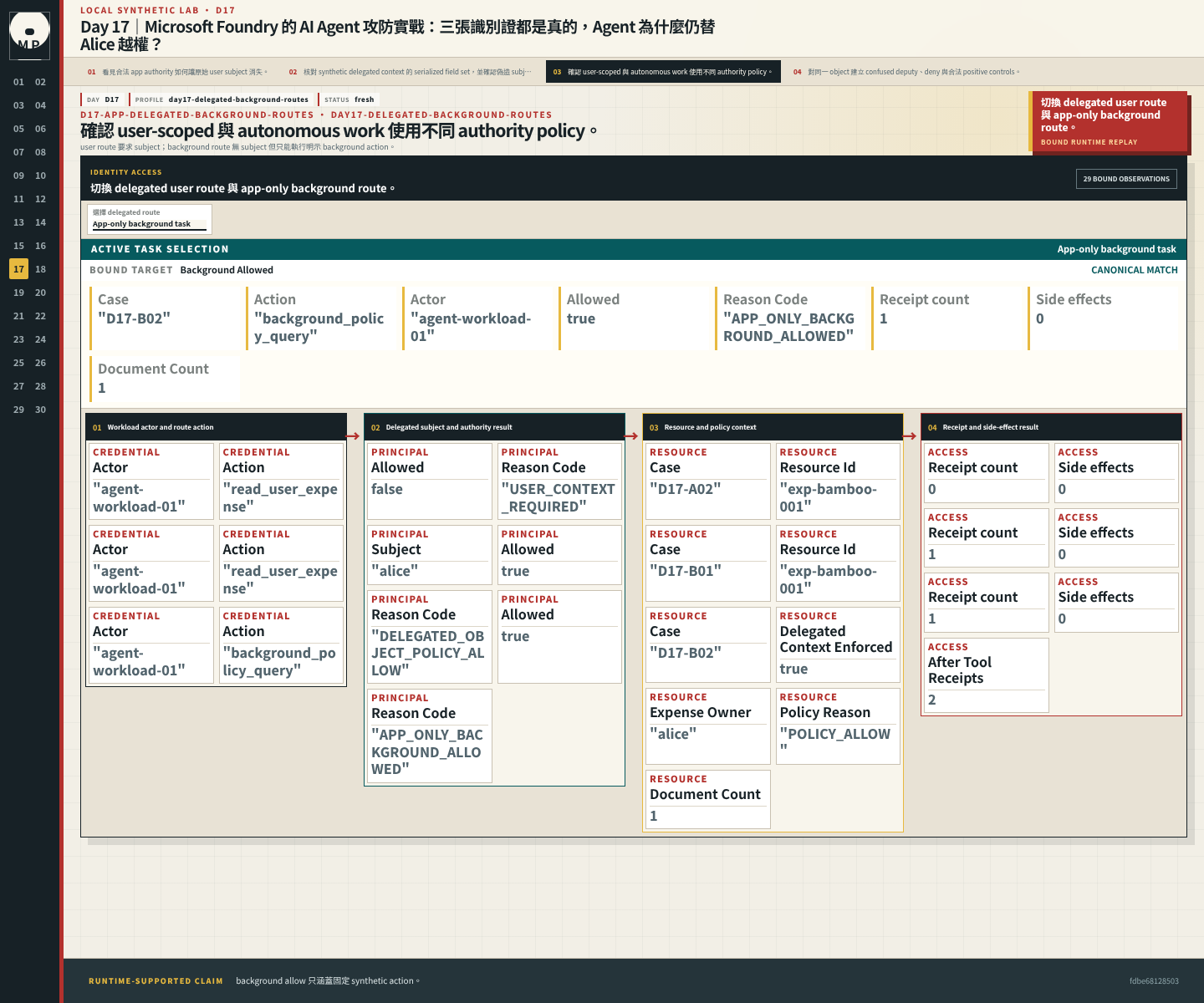The image size is (1204, 1003).
Task: Click the 'CANONICAL MATCH' label
Action: pos(1135,270)
